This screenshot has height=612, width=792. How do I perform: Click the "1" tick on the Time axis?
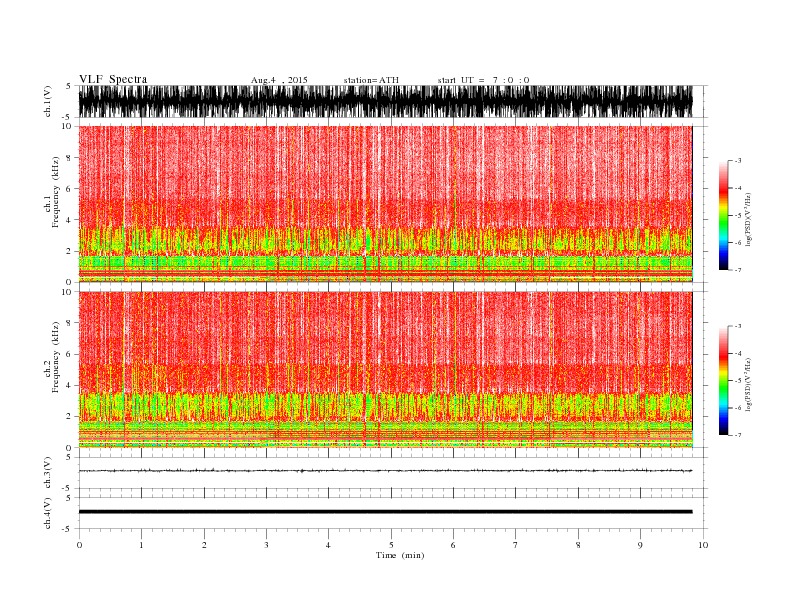tap(141, 545)
